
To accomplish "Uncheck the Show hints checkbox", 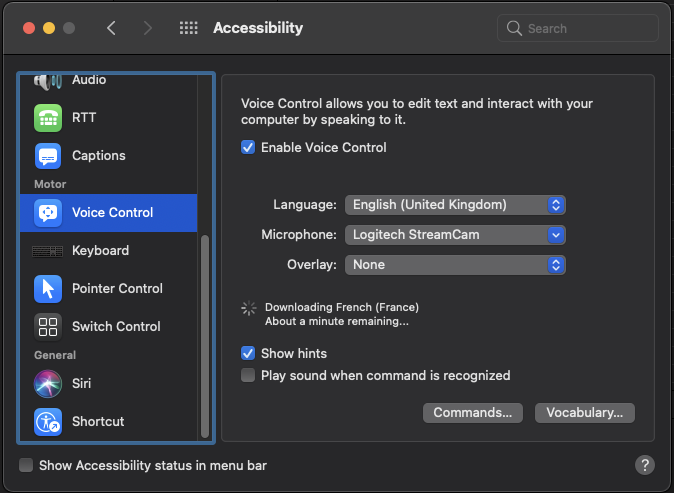I will [x=248, y=353].
